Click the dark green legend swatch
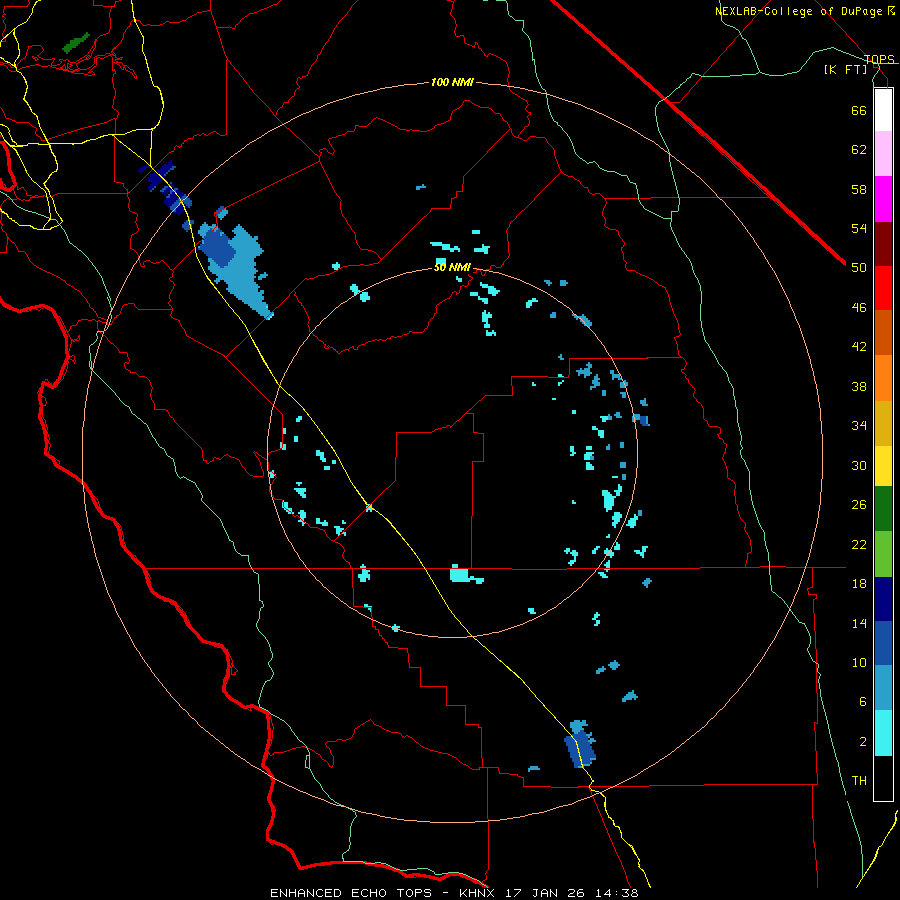This screenshot has height=900, width=900. coord(883,509)
